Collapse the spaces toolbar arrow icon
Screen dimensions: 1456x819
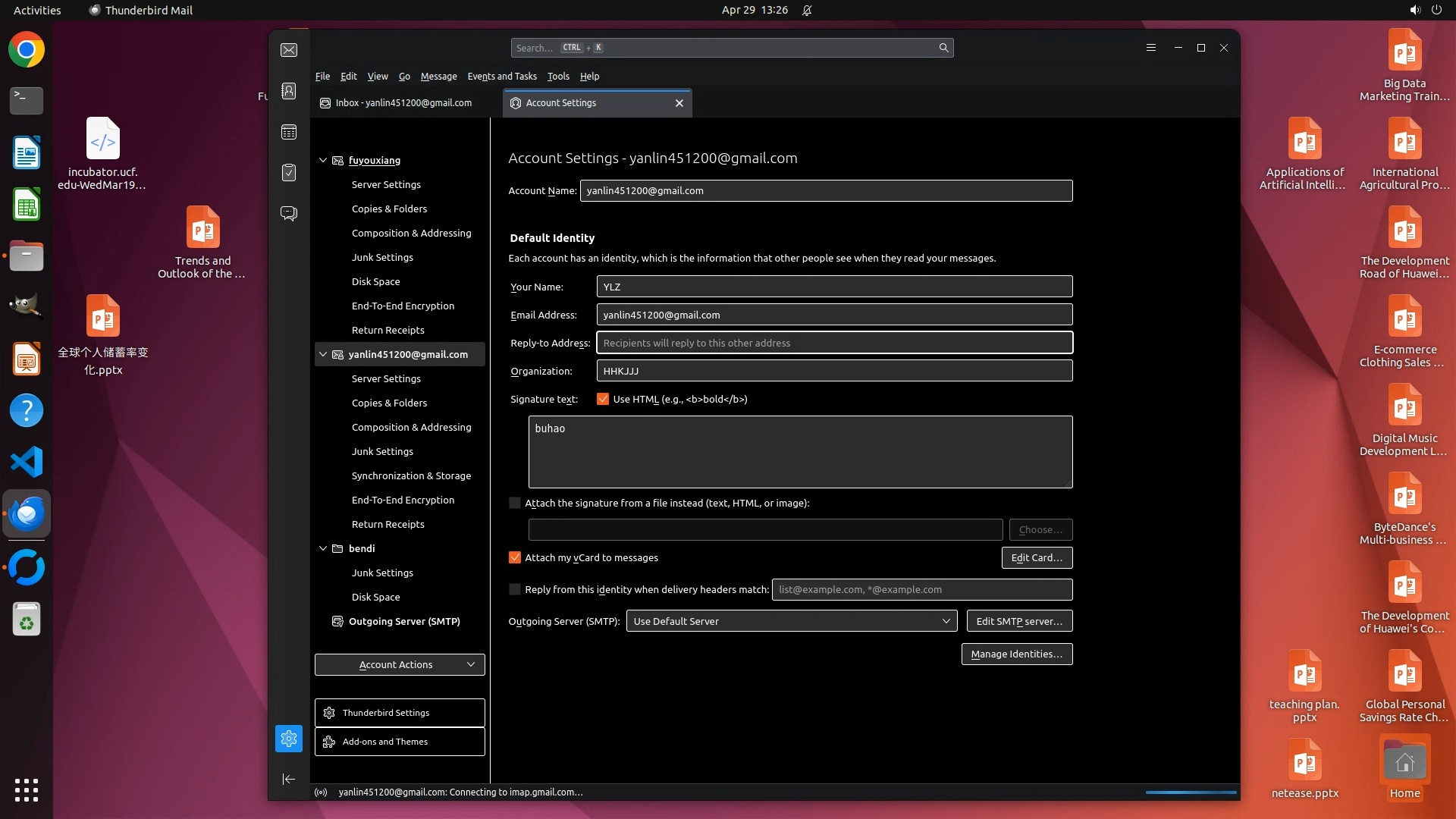289,779
